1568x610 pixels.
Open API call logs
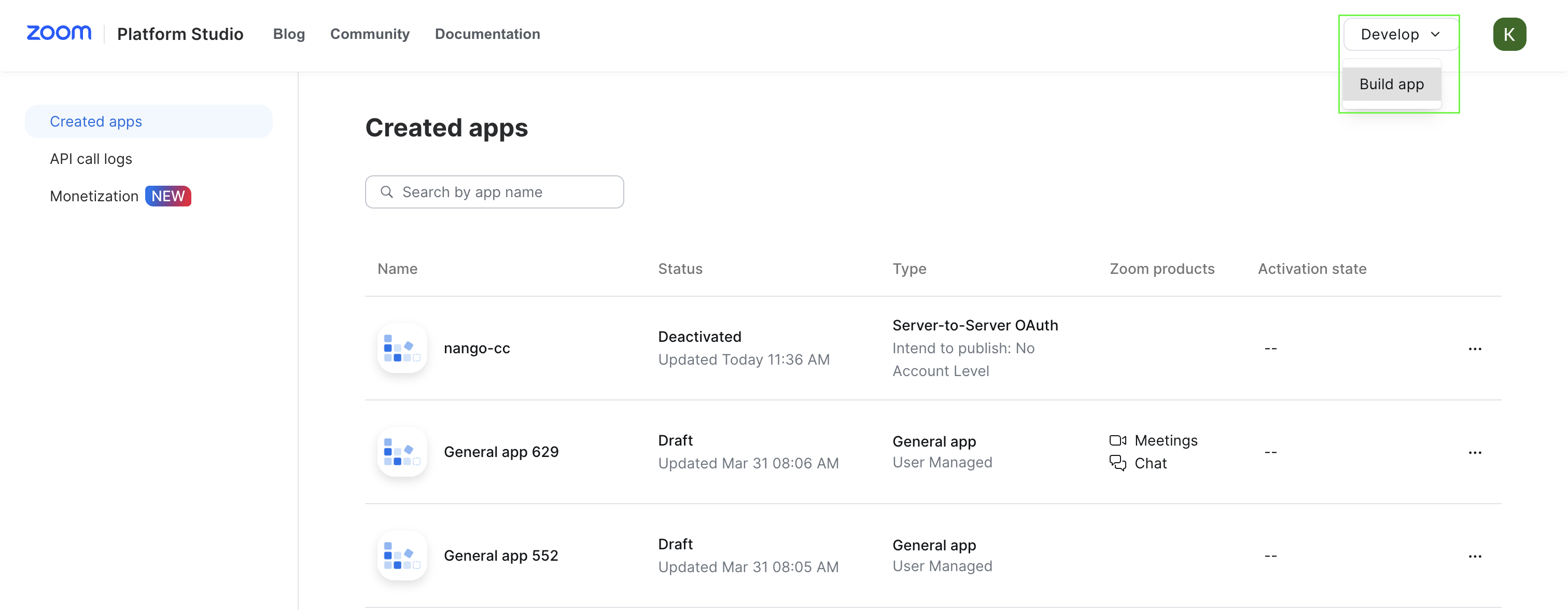(x=91, y=159)
